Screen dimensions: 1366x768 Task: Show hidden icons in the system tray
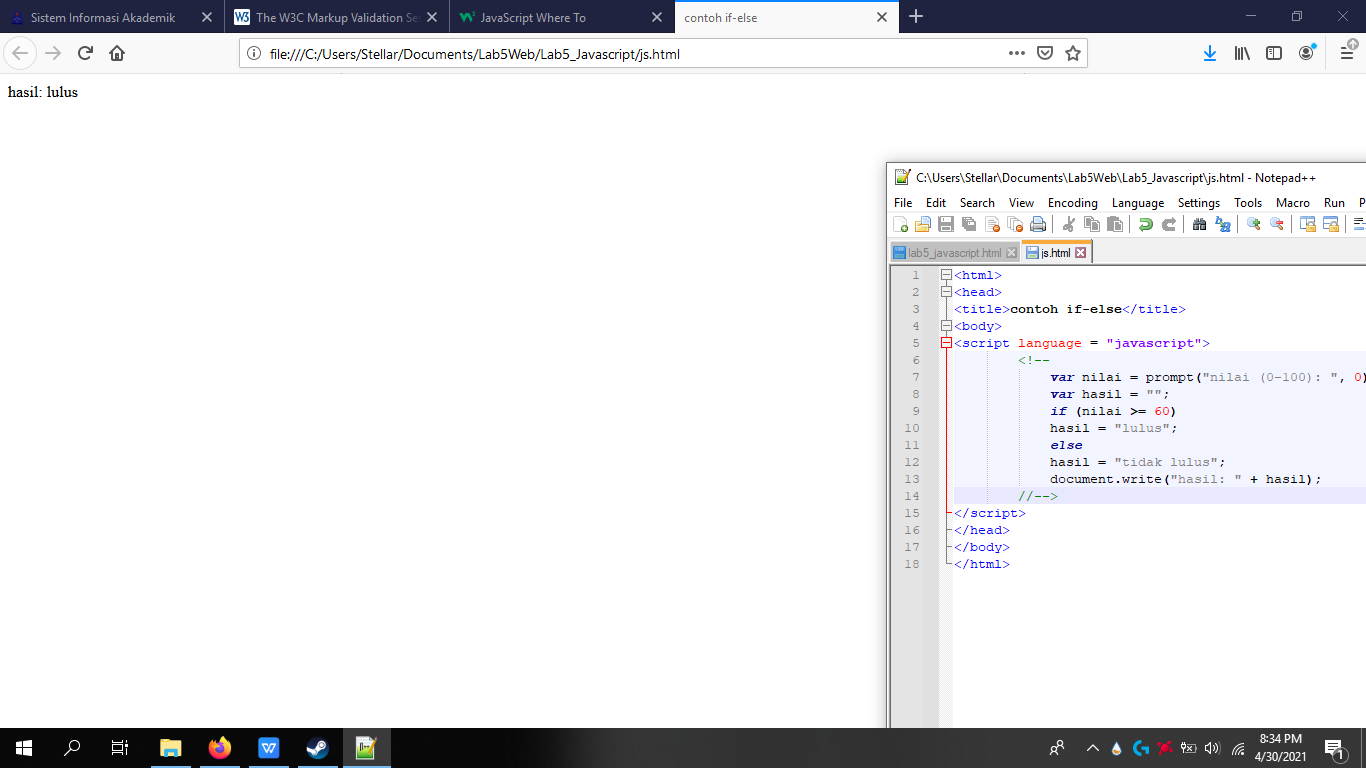click(1092, 747)
